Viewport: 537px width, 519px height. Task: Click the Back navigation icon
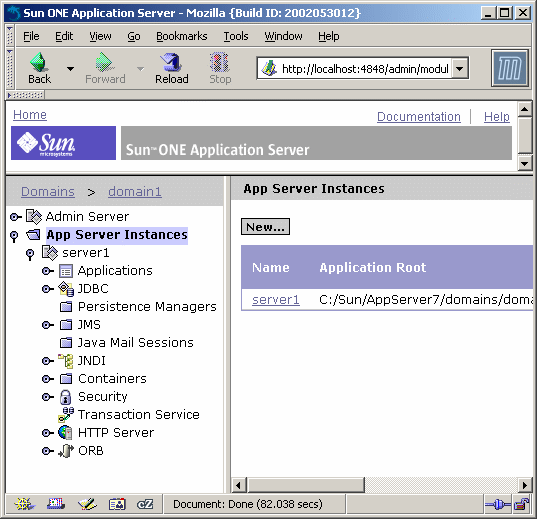39,62
